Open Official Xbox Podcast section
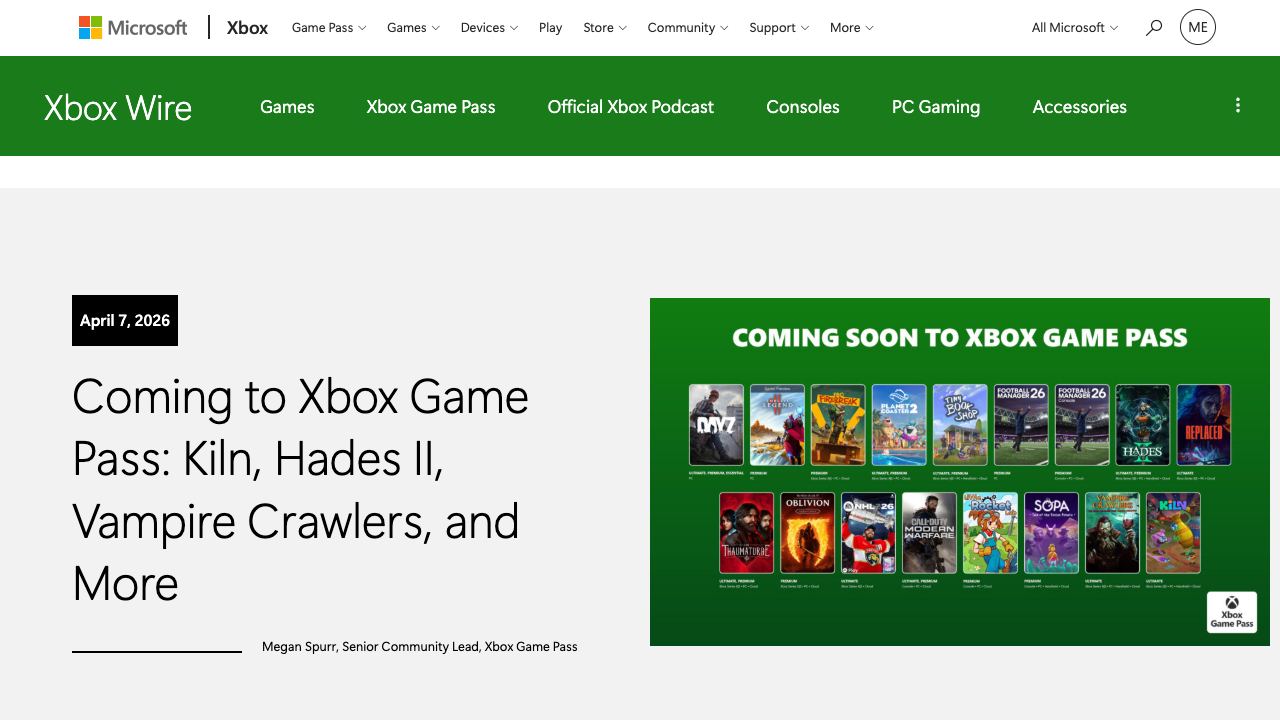Screen dimensions: 1280x720 (x=631, y=107)
